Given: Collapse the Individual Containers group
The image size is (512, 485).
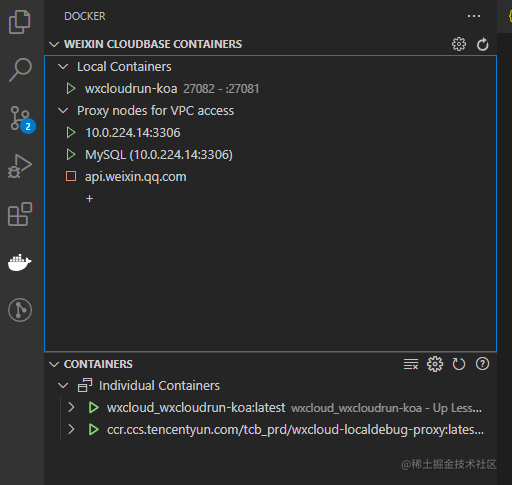Looking at the screenshot, I should 63,386.
